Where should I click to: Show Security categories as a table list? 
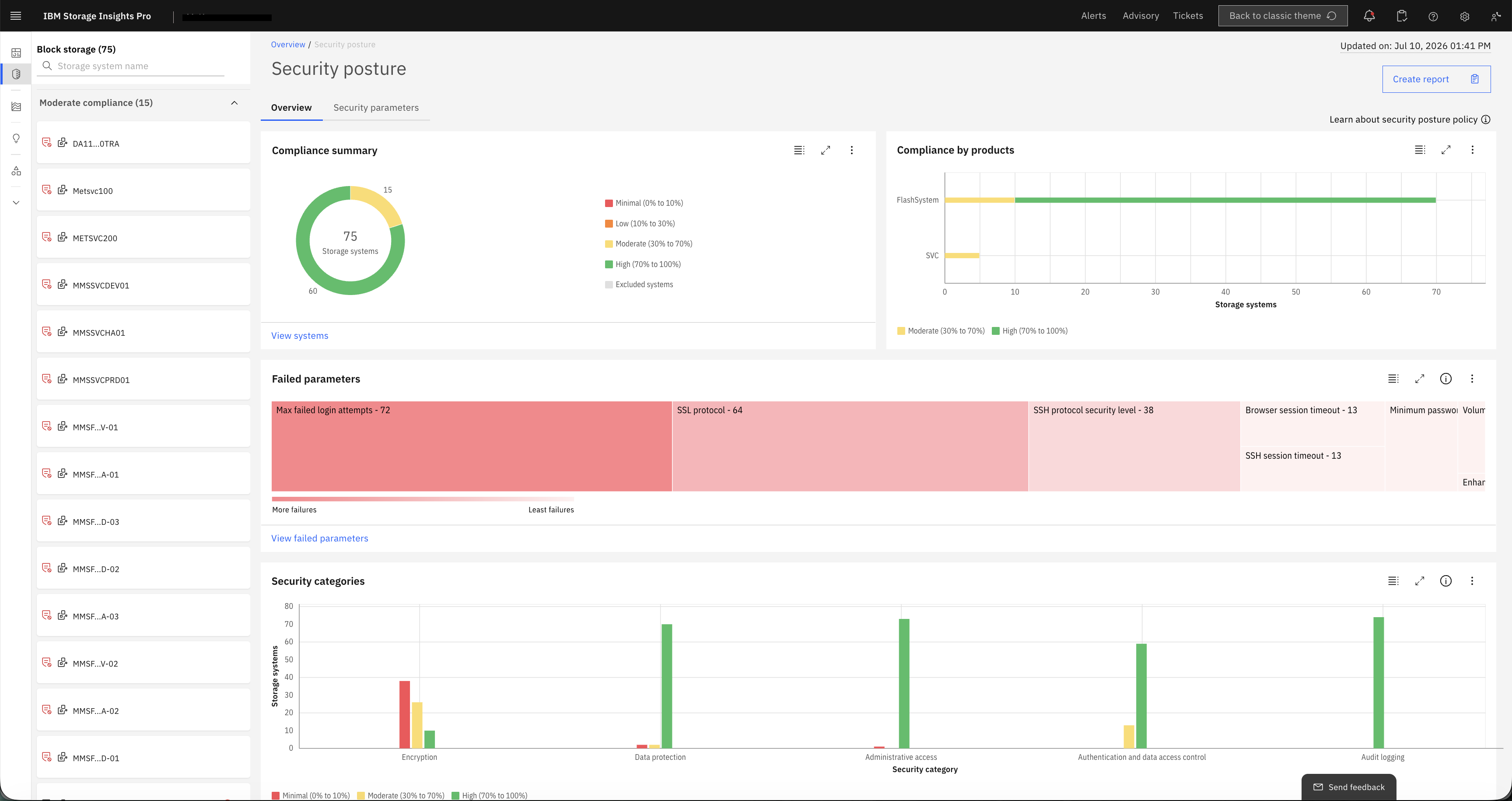pos(1393,581)
